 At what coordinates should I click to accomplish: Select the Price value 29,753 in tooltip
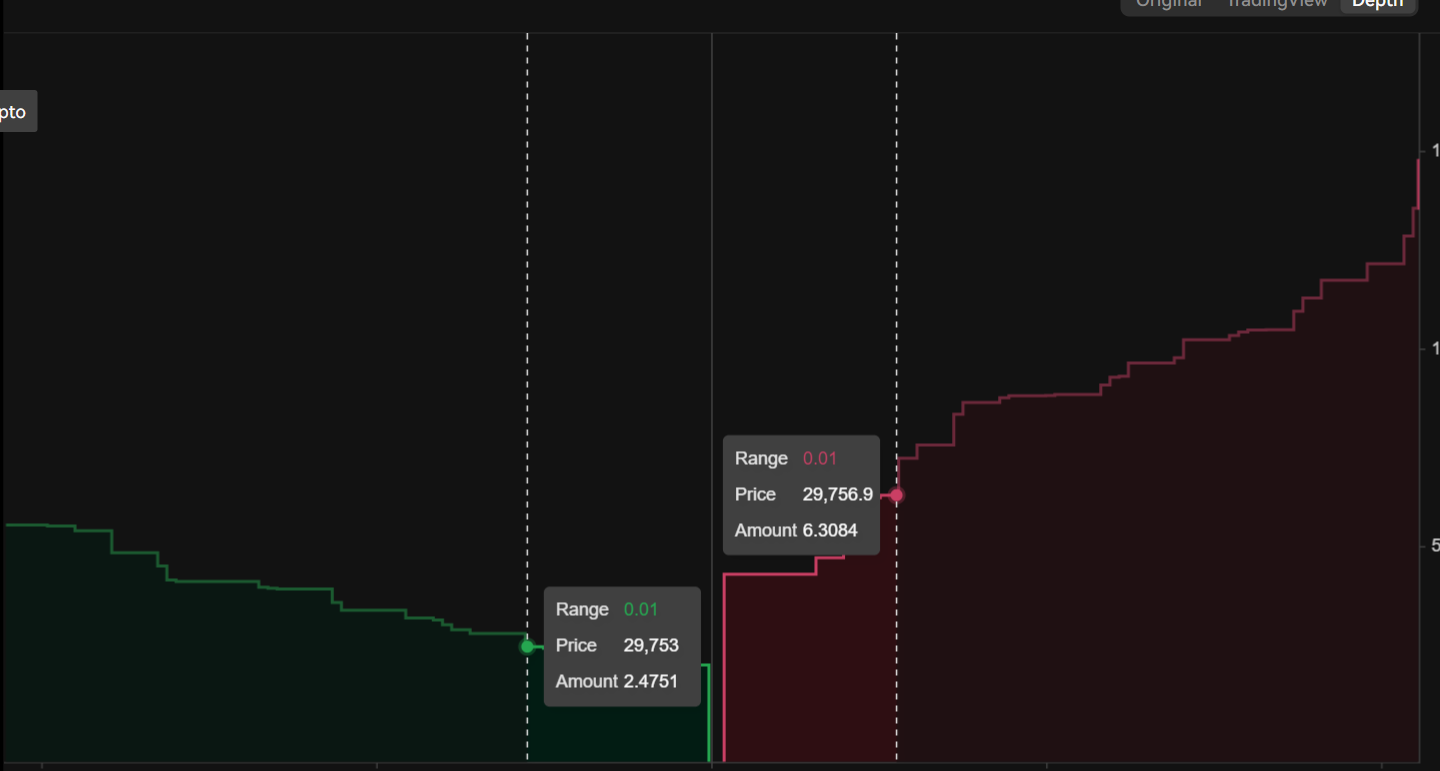click(x=650, y=645)
